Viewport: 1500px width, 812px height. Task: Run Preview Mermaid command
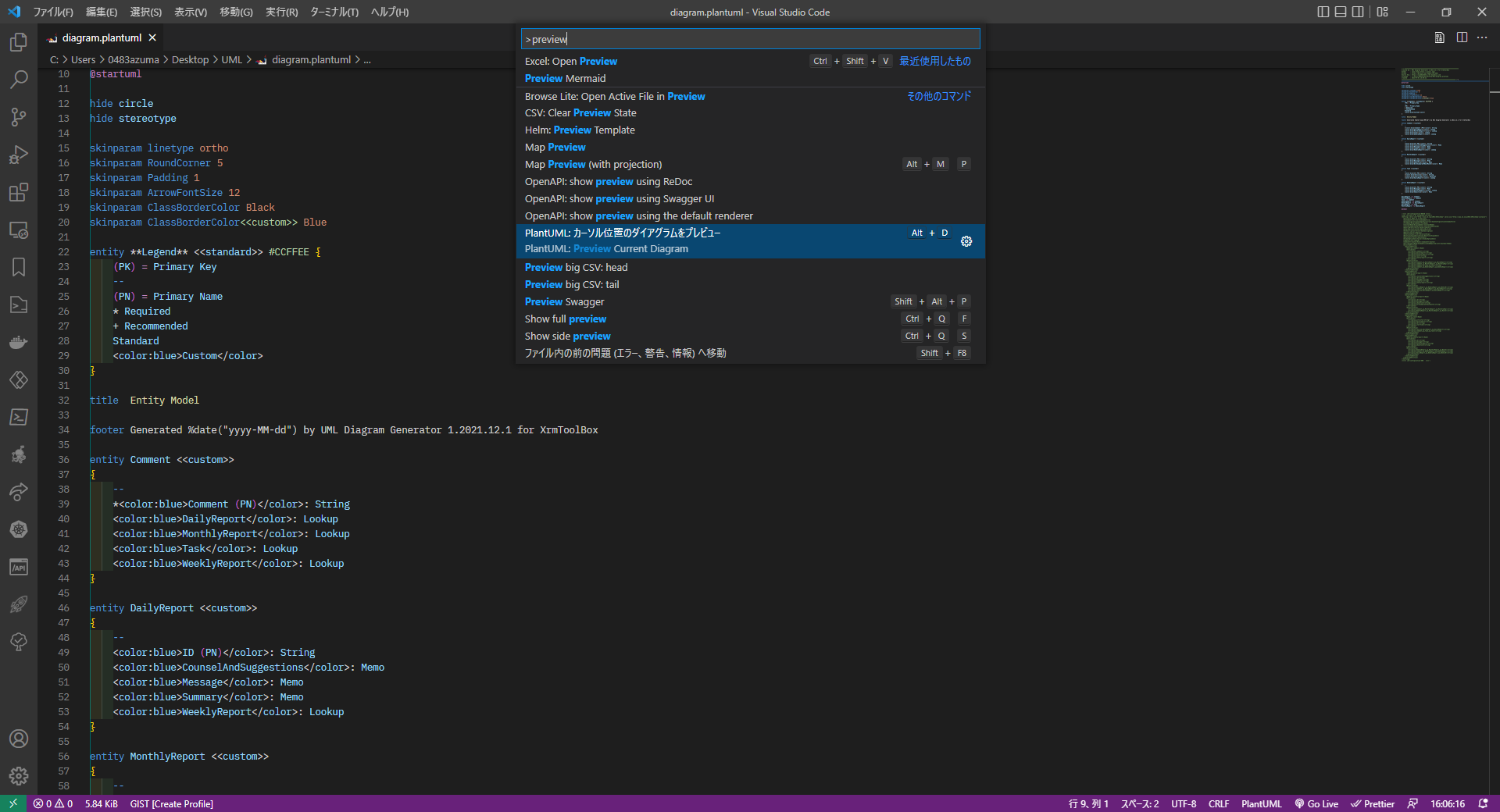pyautogui.click(x=750, y=78)
